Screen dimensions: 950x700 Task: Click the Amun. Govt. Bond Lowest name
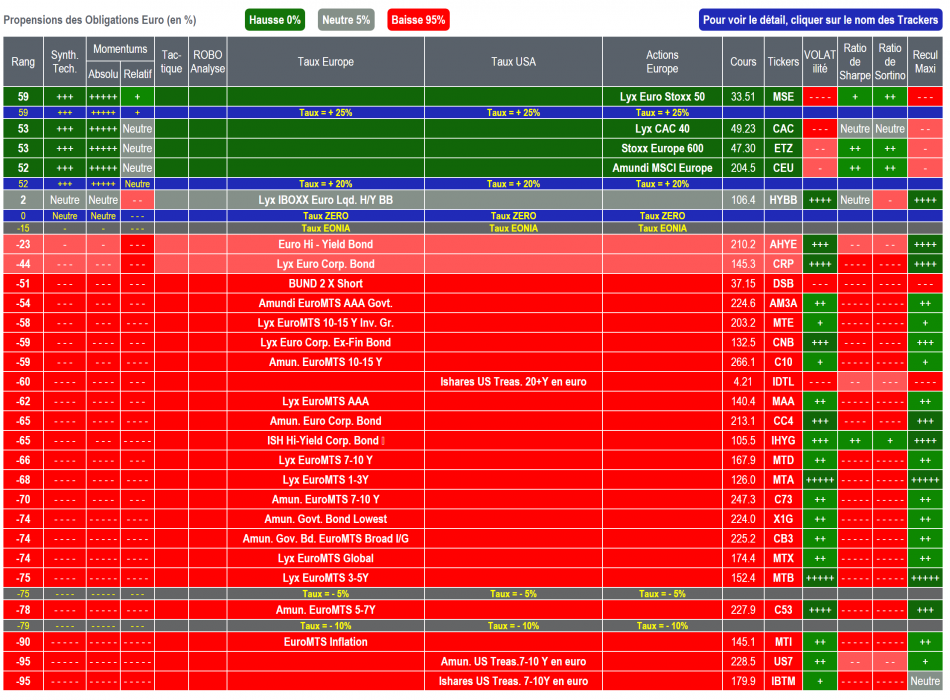click(x=326, y=519)
